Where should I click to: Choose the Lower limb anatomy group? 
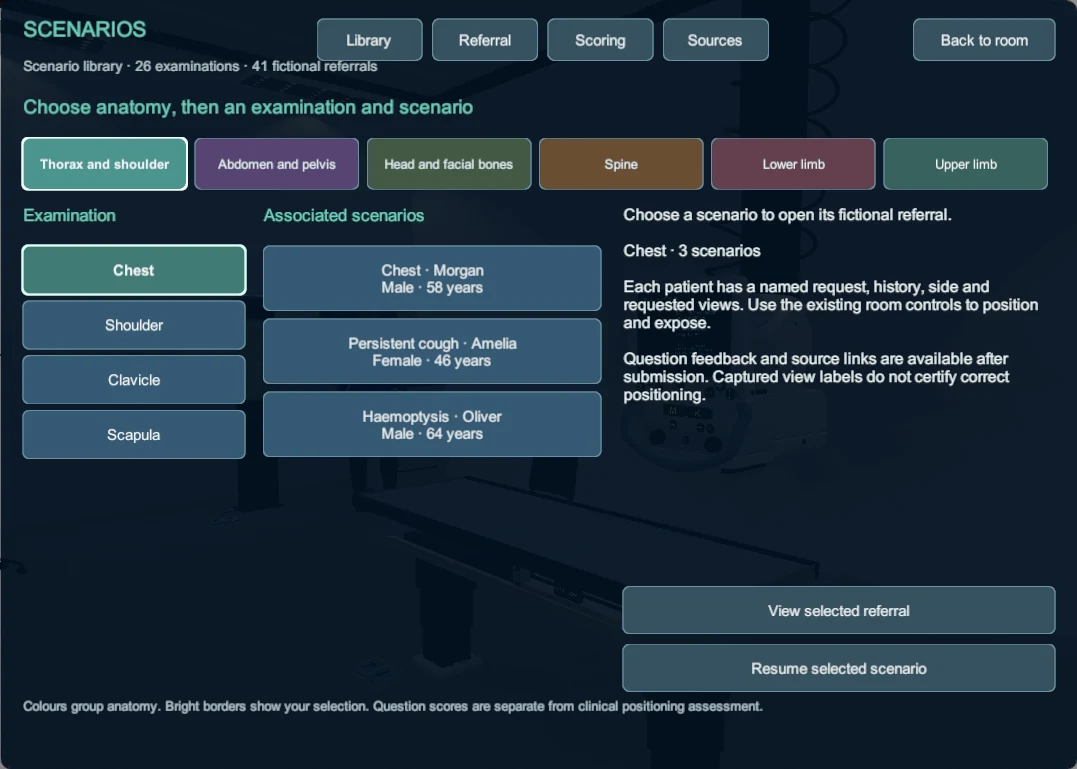coord(793,164)
